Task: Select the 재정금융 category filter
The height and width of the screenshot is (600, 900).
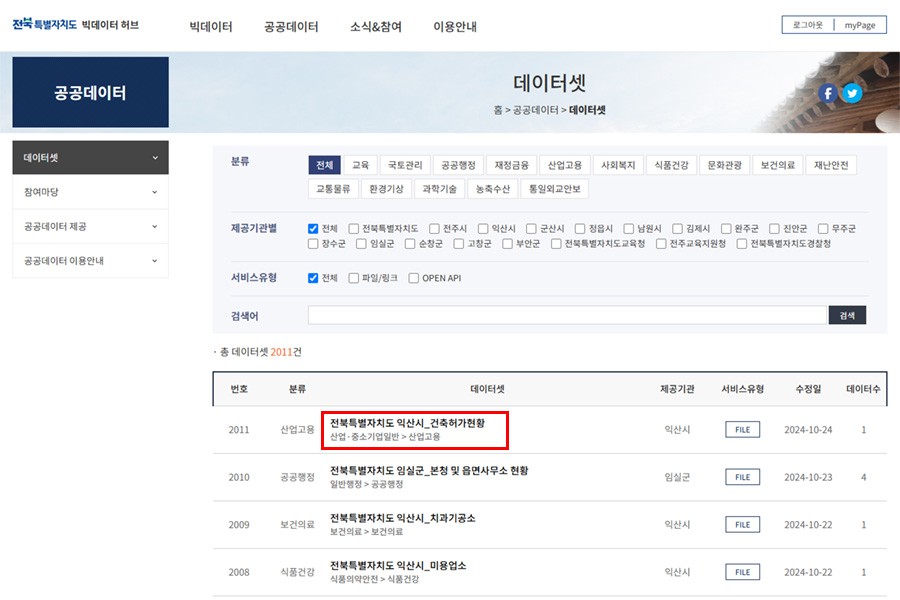Action: coord(511,165)
